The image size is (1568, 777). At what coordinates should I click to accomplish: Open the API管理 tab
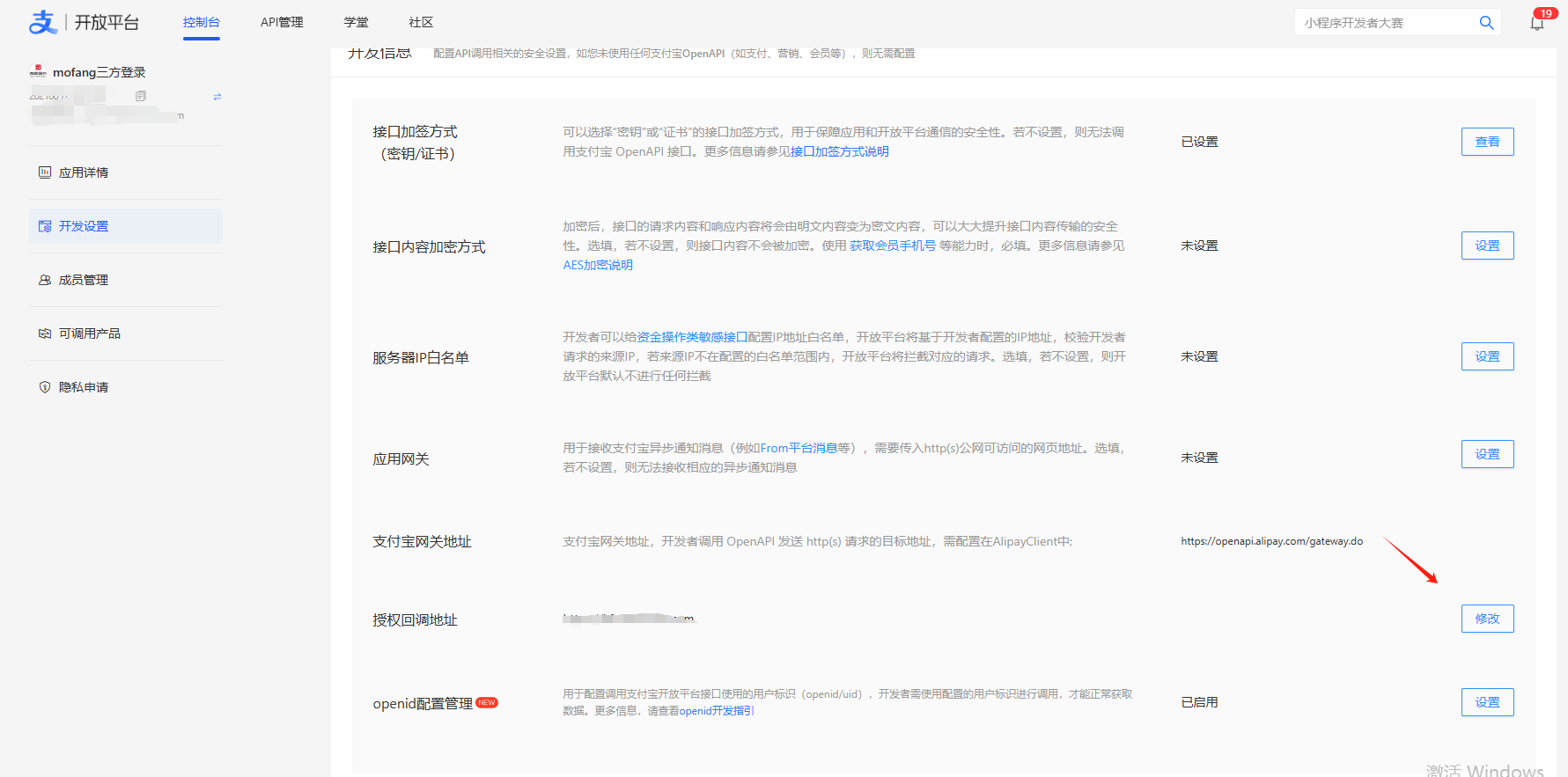(x=282, y=22)
